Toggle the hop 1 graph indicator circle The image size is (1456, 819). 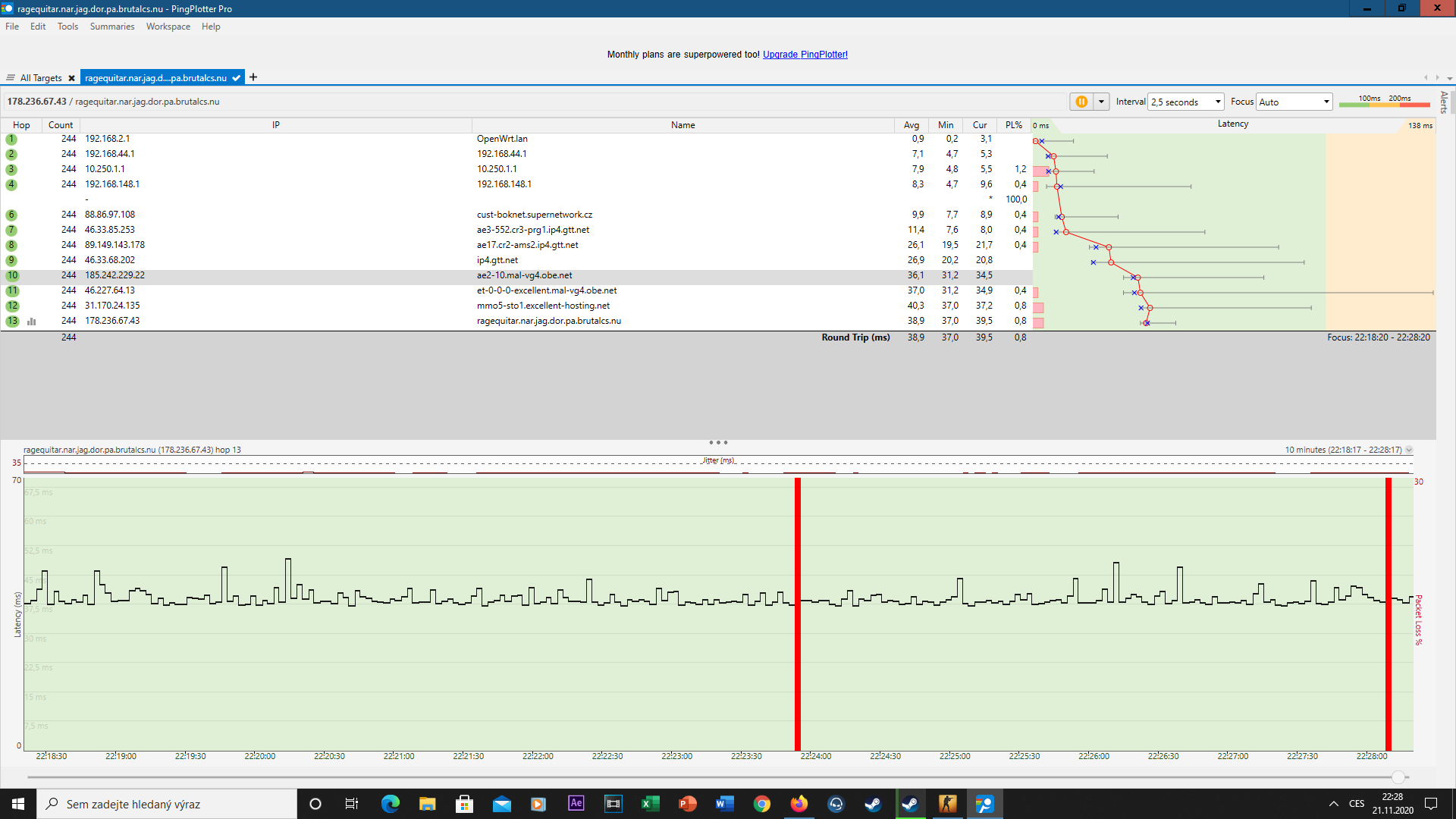click(x=11, y=140)
